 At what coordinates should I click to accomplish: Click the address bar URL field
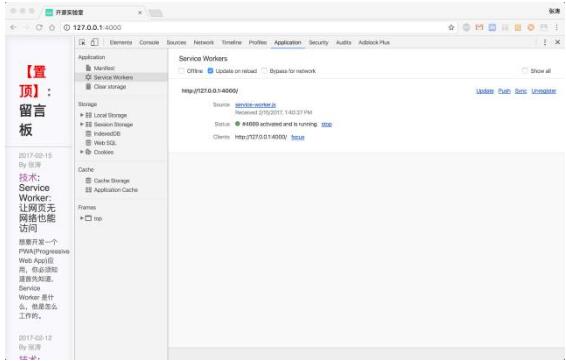pyautogui.click(x=253, y=27)
